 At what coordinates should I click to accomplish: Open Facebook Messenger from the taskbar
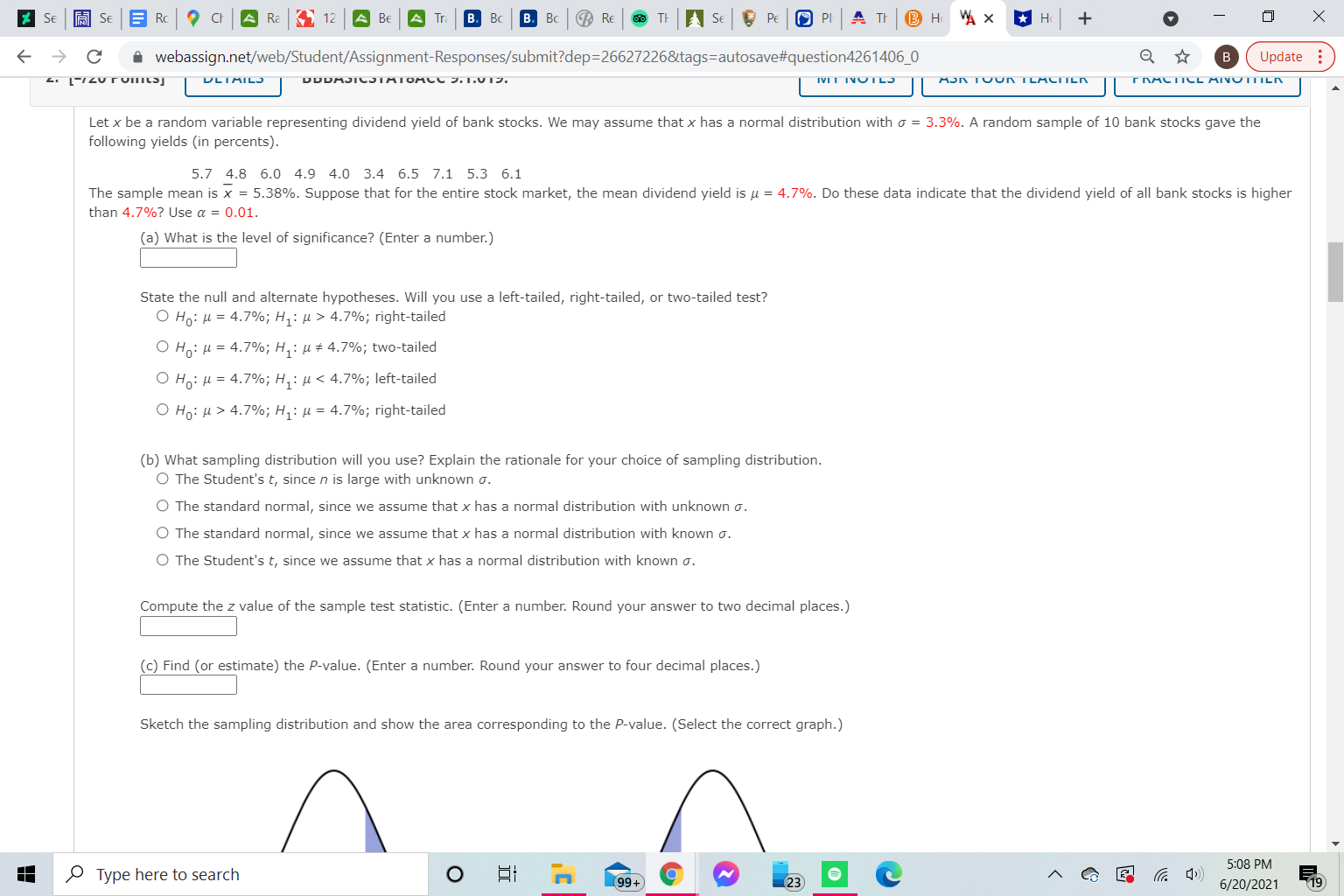(x=725, y=873)
